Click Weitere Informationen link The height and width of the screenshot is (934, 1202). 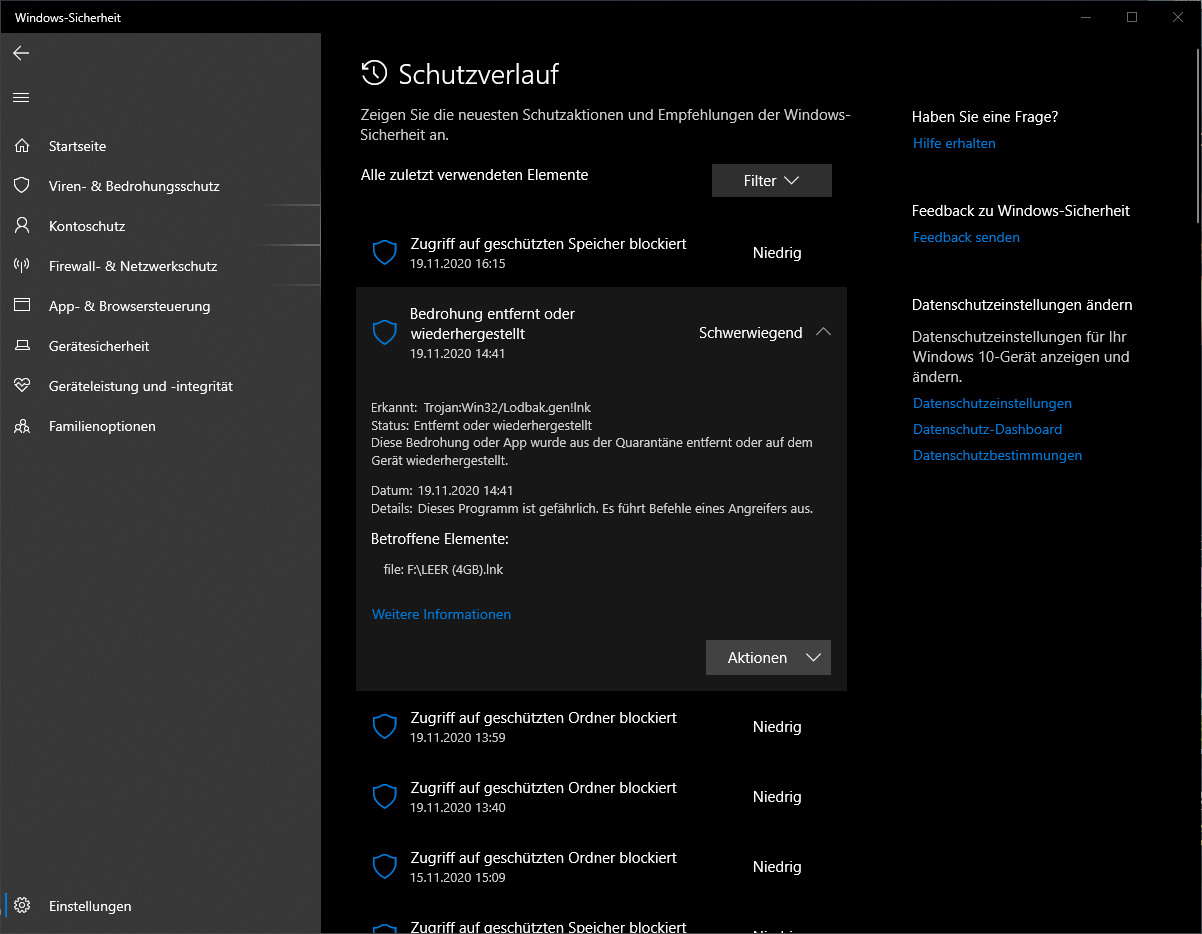441,615
